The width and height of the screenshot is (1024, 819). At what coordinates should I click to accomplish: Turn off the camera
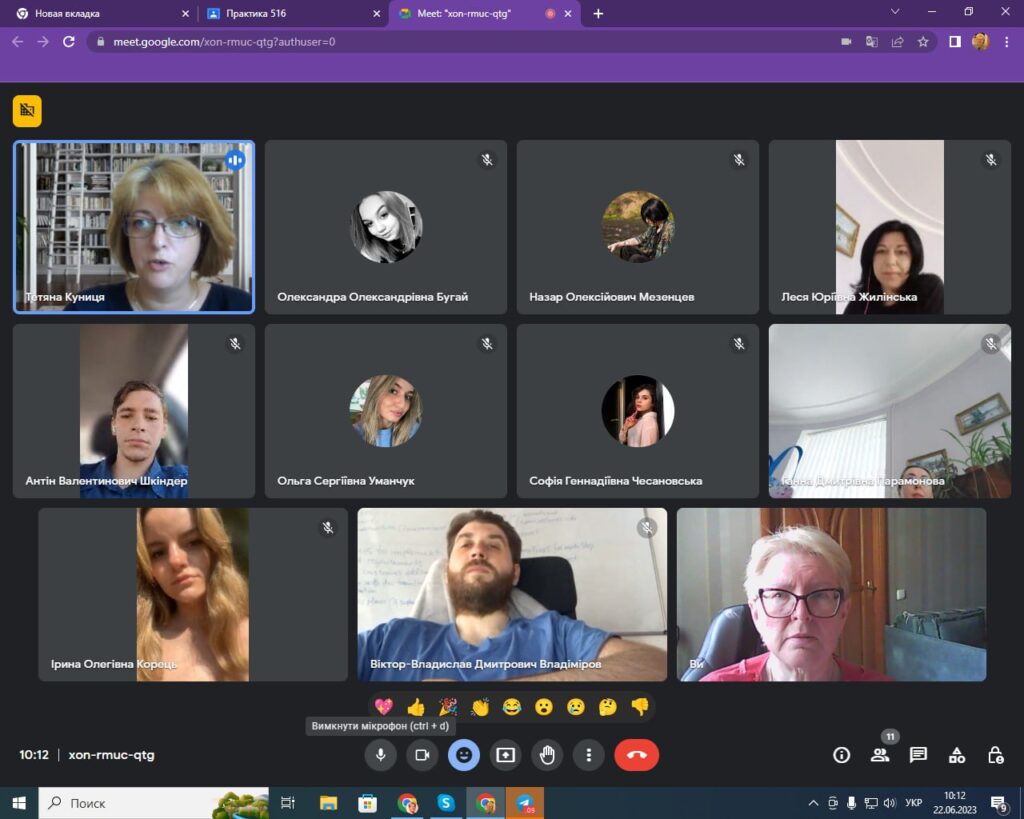(422, 755)
